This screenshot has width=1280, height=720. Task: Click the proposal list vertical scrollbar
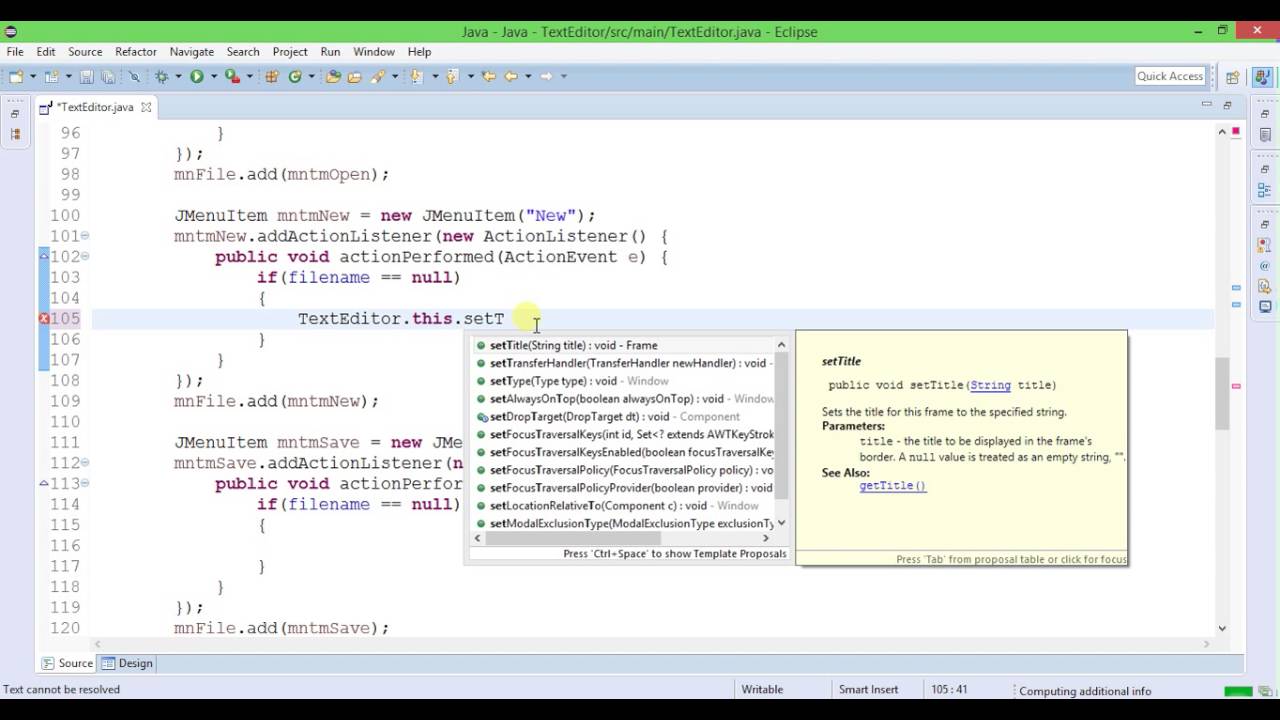point(782,433)
